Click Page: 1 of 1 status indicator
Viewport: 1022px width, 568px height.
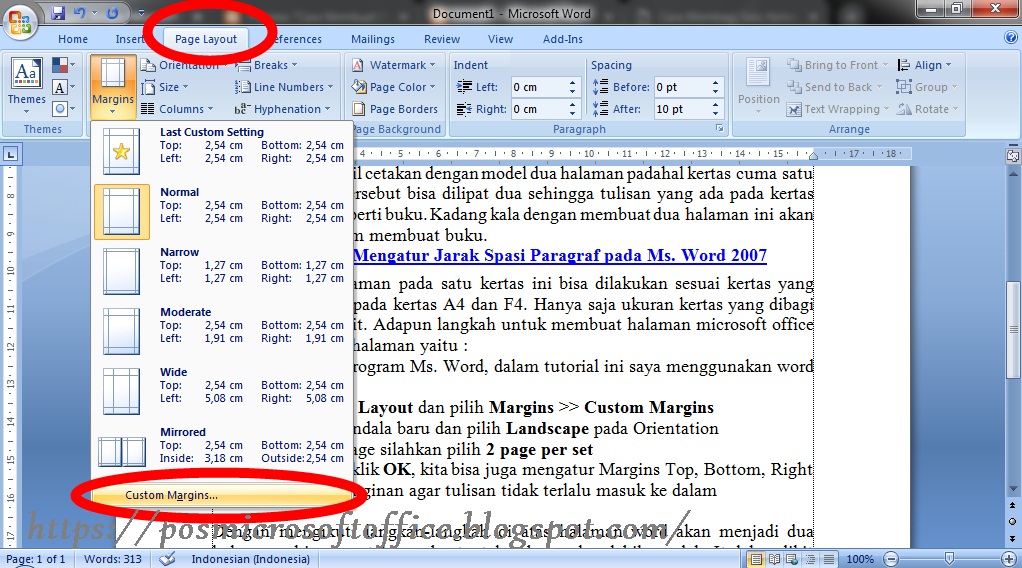(x=35, y=559)
